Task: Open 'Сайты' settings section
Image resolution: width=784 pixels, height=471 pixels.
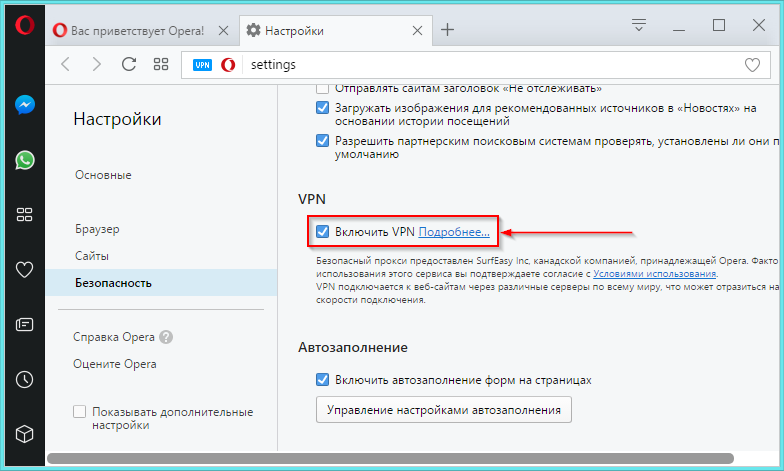Action: click(92, 256)
